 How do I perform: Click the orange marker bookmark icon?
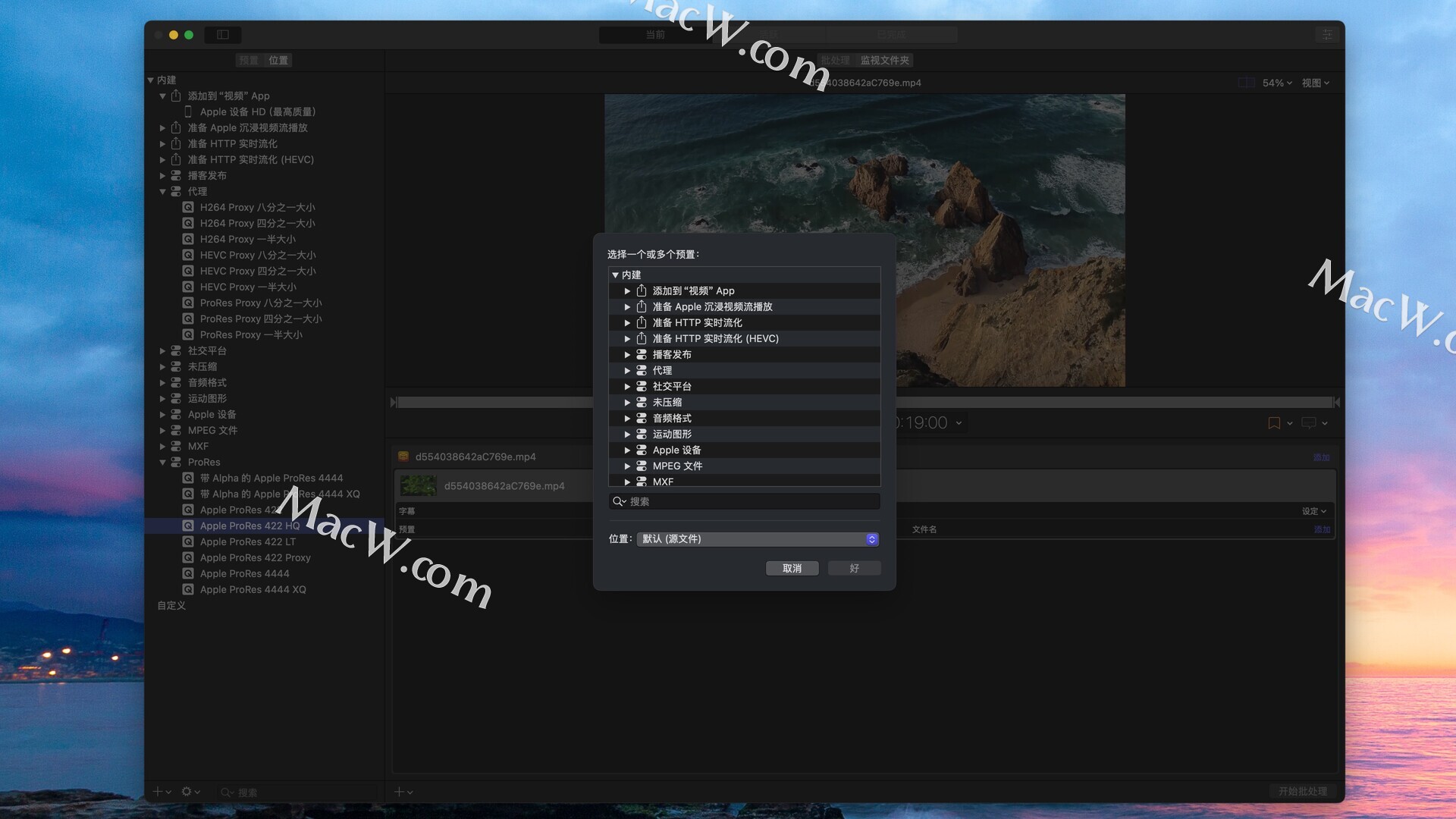[x=1274, y=423]
